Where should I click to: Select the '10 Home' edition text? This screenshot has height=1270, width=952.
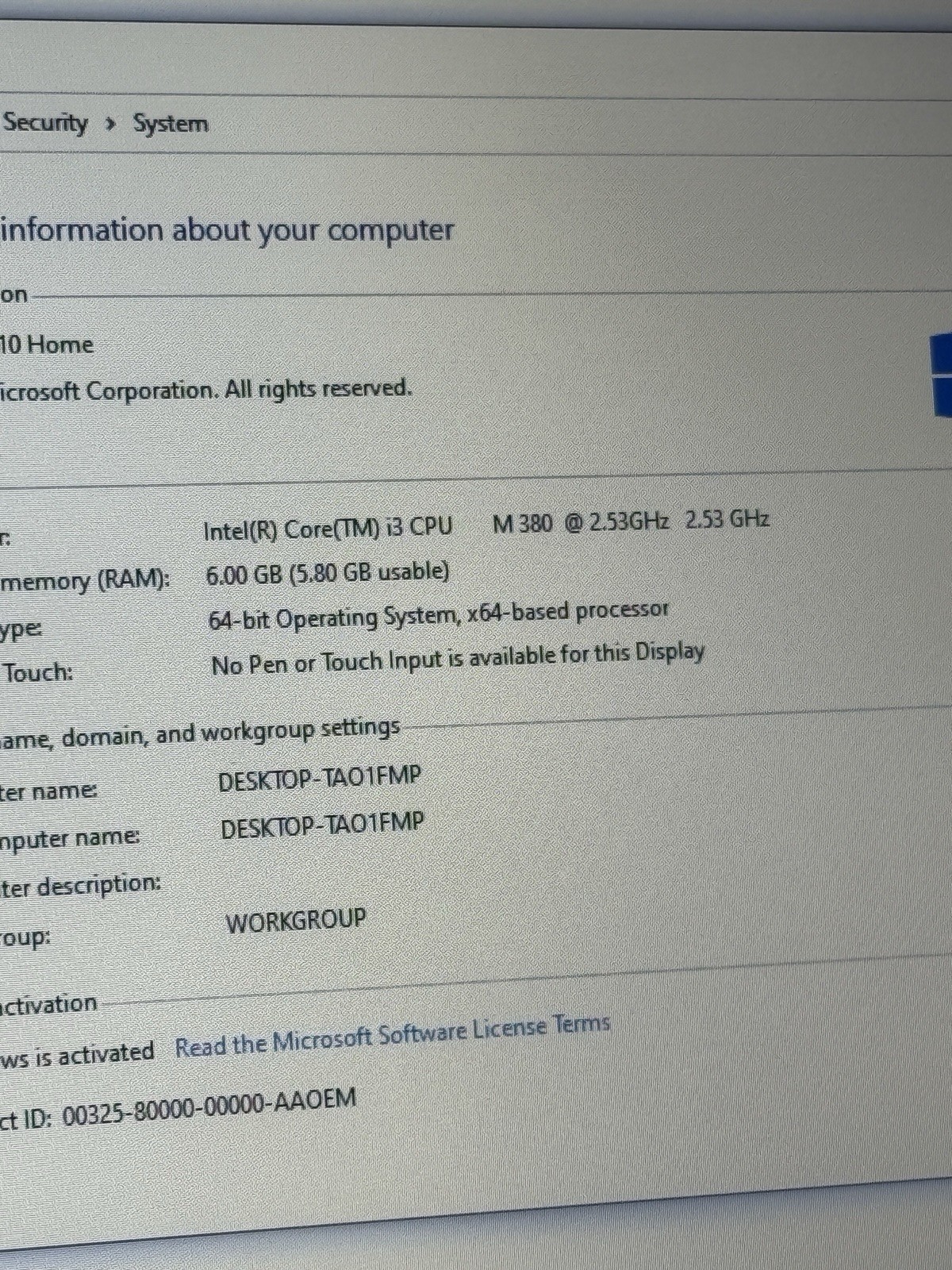[x=47, y=344]
